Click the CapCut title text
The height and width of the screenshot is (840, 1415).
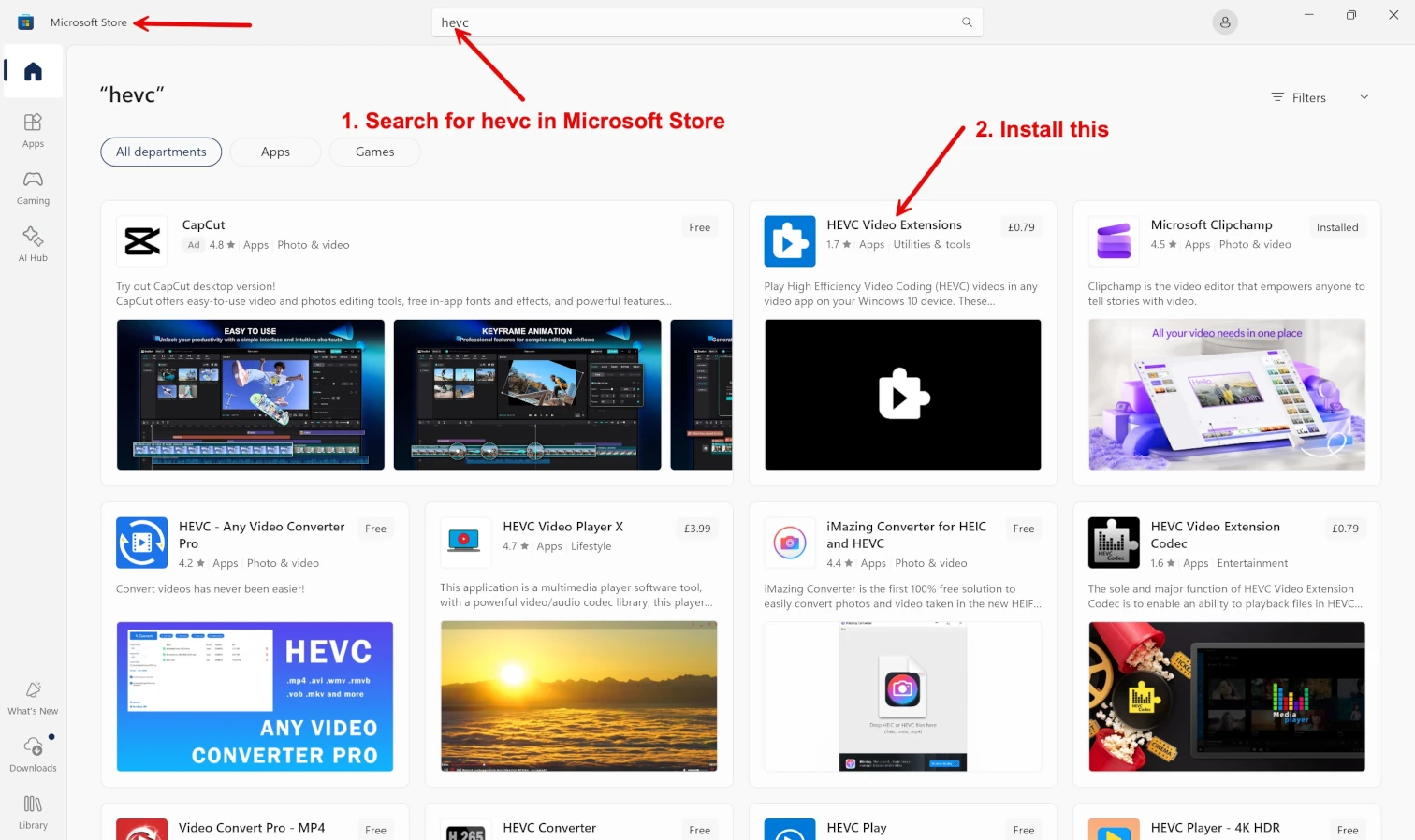pos(203,225)
